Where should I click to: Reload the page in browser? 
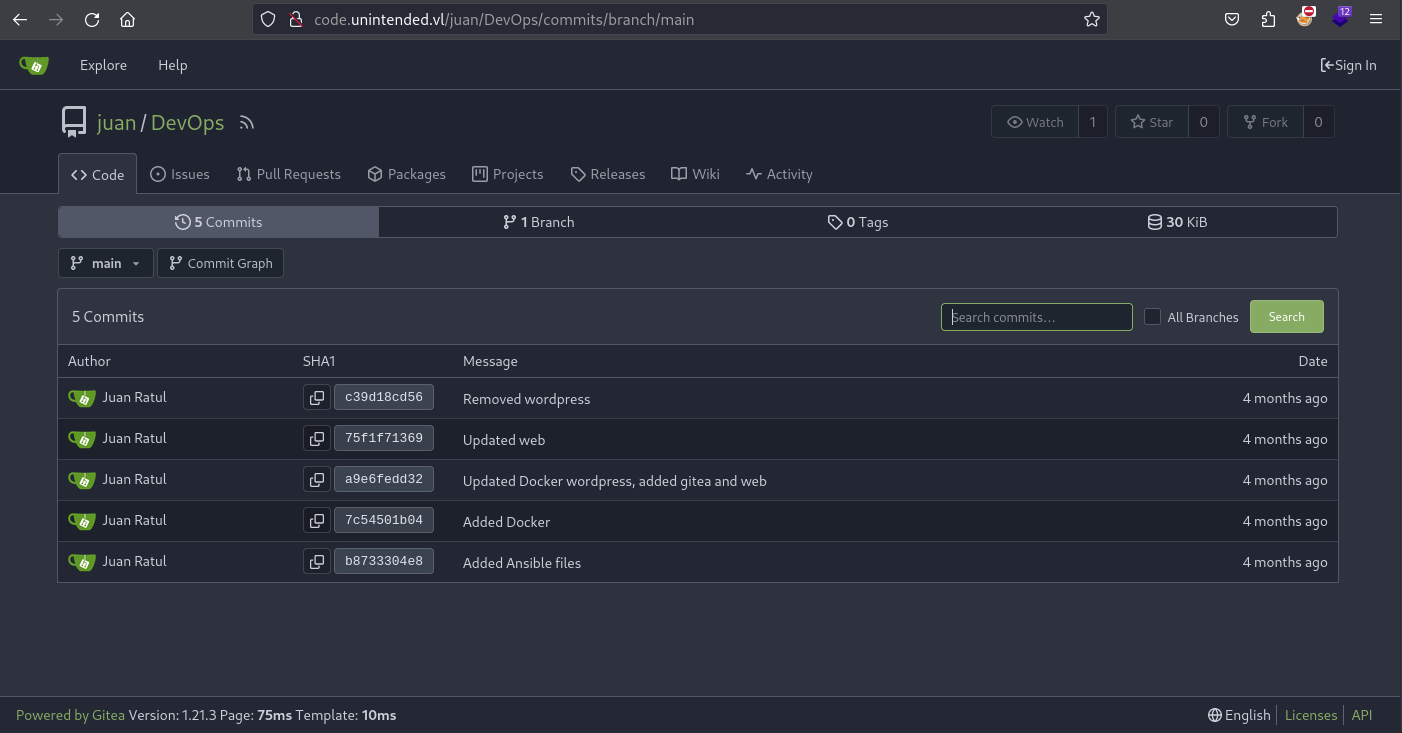pos(92,19)
